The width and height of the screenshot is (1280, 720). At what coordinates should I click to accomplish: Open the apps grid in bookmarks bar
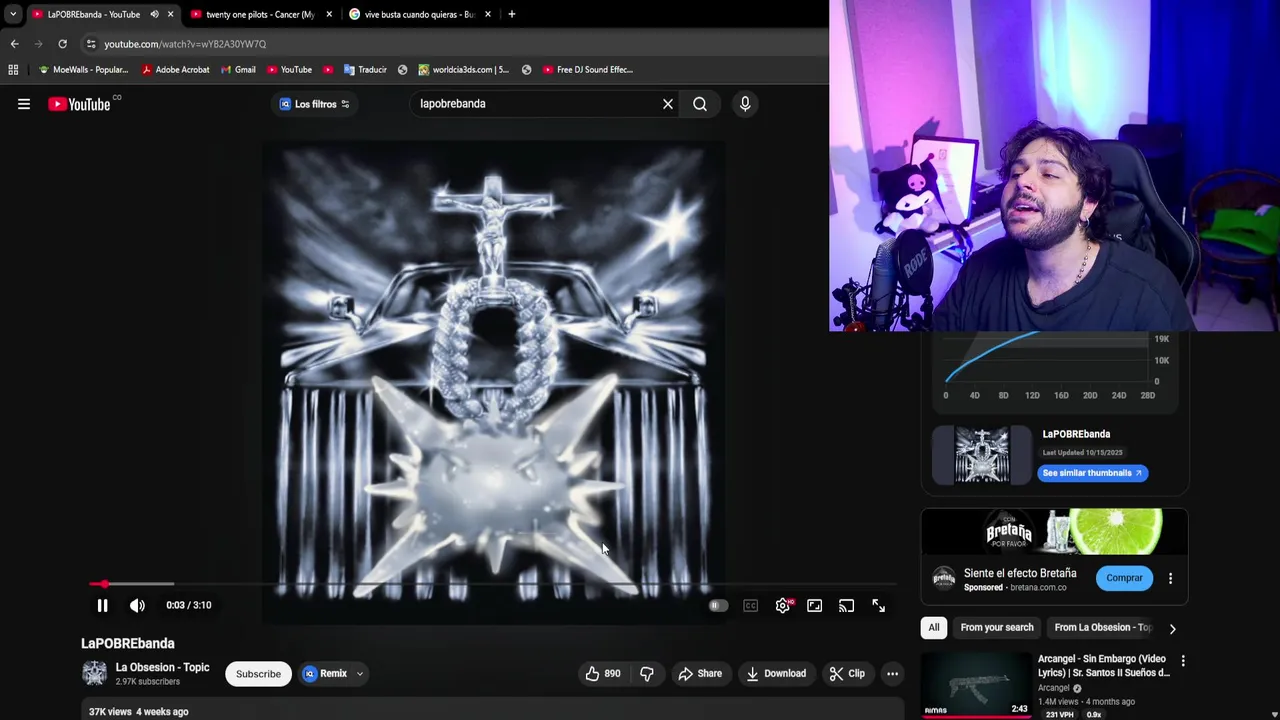pyautogui.click(x=13, y=70)
